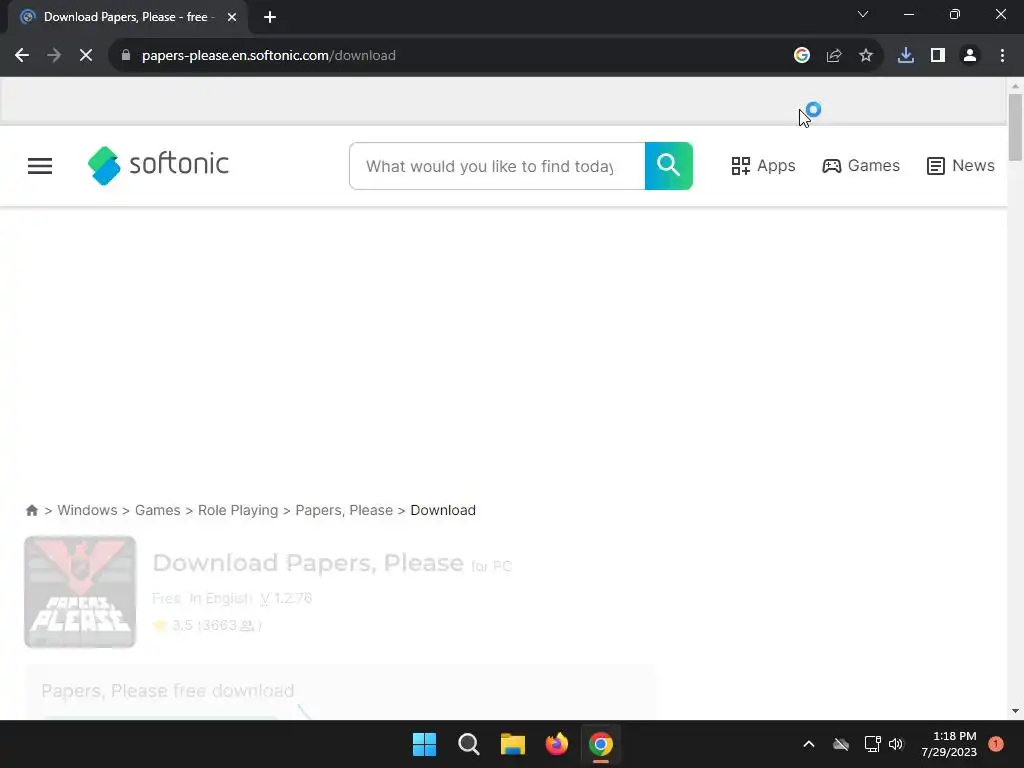Open Chrome downloads icon
The image size is (1024, 768).
click(x=906, y=56)
